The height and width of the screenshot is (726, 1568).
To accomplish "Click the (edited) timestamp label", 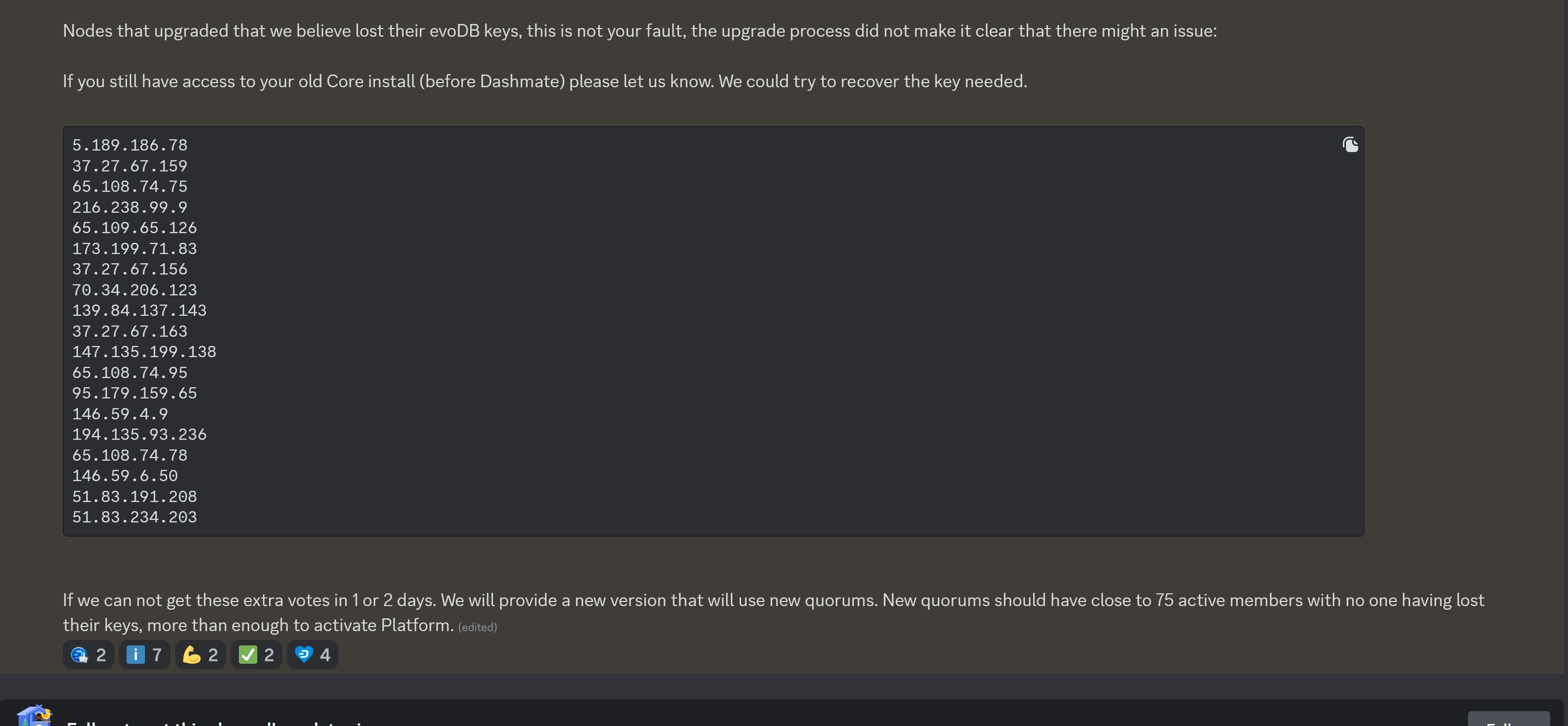I will [x=477, y=628].
